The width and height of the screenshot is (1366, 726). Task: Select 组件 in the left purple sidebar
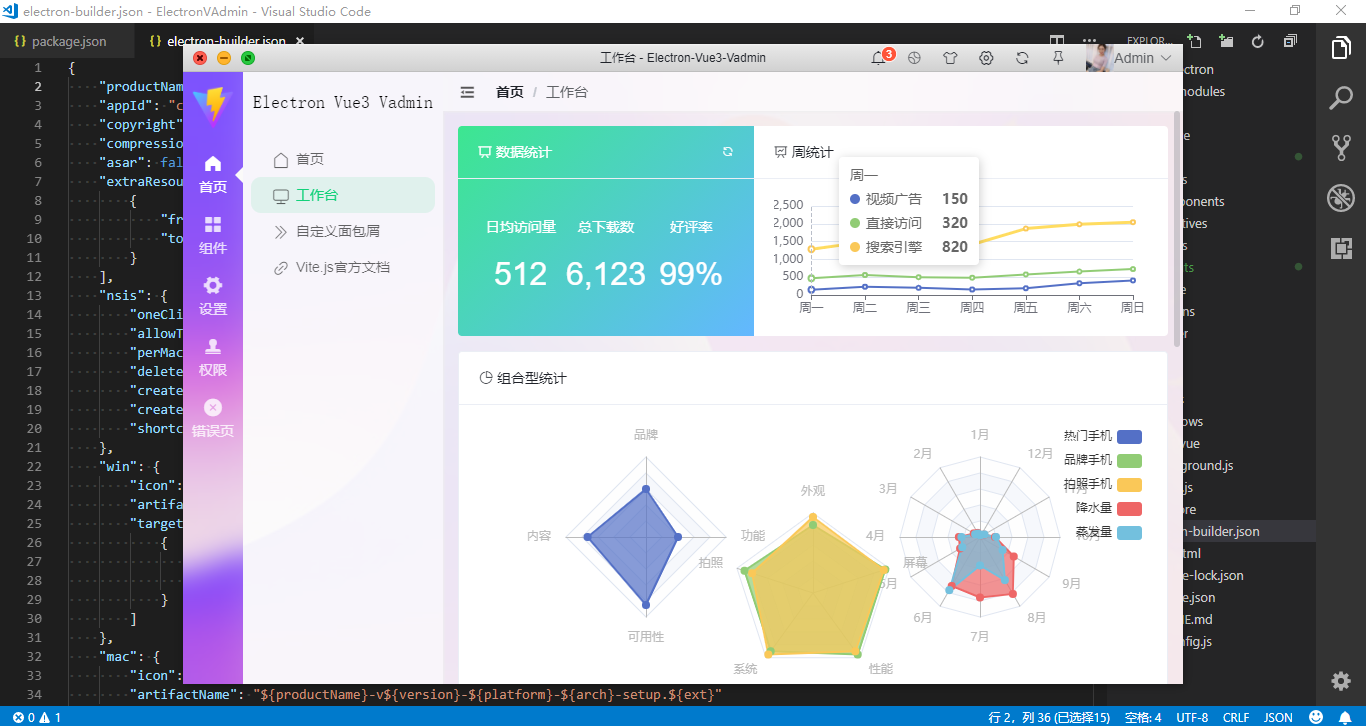[213, 237]
